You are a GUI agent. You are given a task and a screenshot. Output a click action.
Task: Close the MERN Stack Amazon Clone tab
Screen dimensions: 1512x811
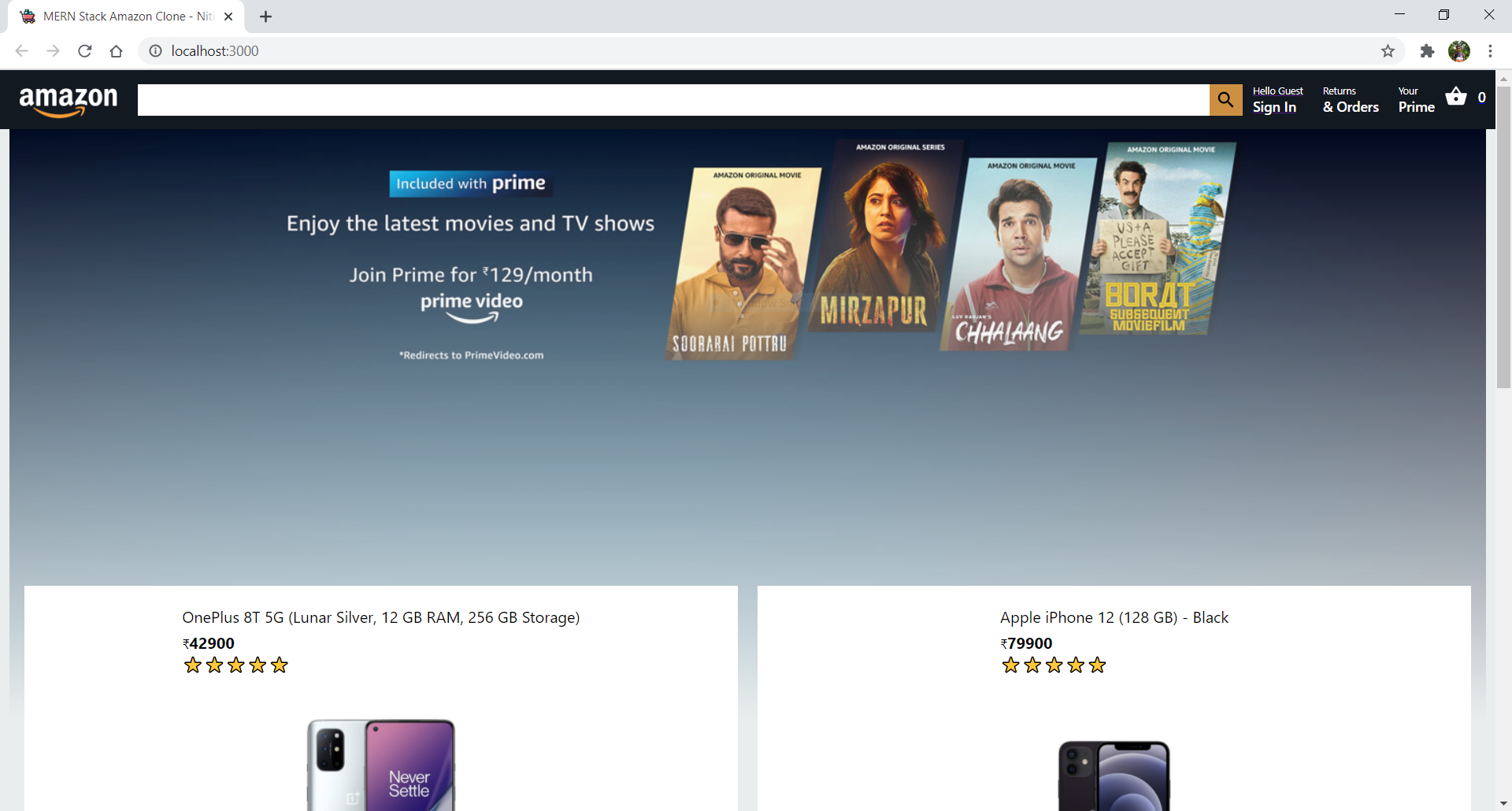tap(228, 17)
